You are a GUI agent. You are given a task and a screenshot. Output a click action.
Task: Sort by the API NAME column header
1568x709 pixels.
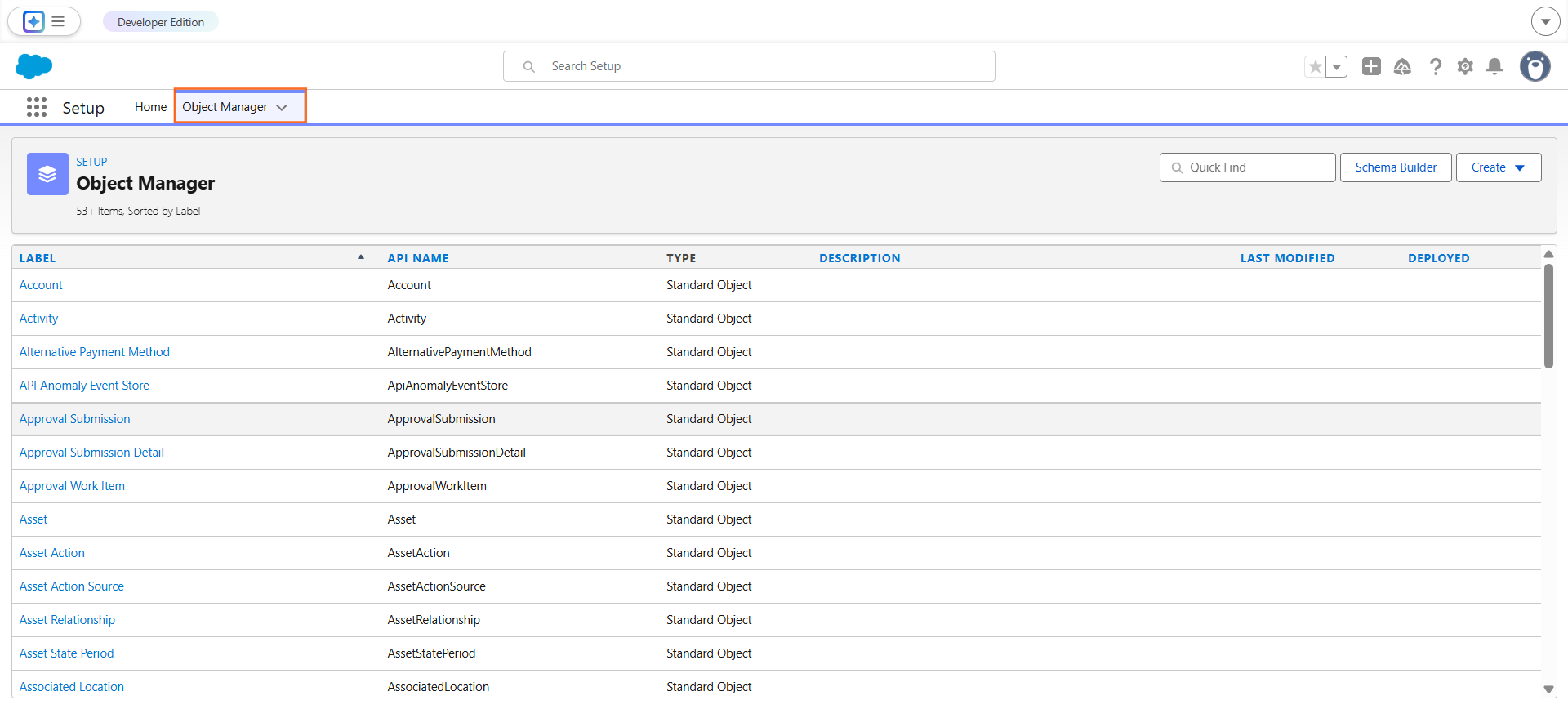click(418, 258)
